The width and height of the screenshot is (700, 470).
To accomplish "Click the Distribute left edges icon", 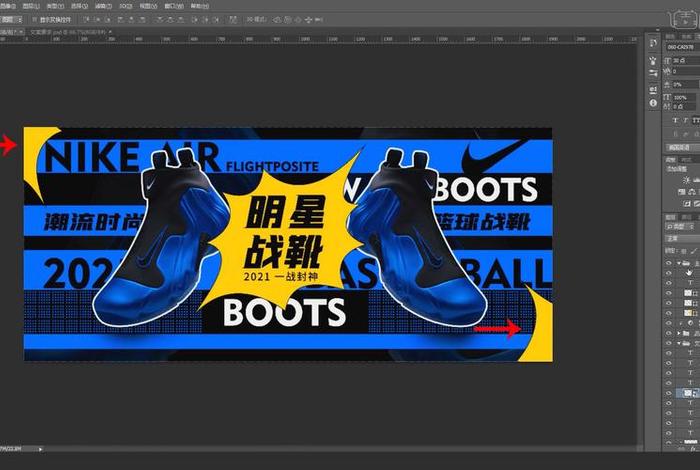I will tap(194, 20).
